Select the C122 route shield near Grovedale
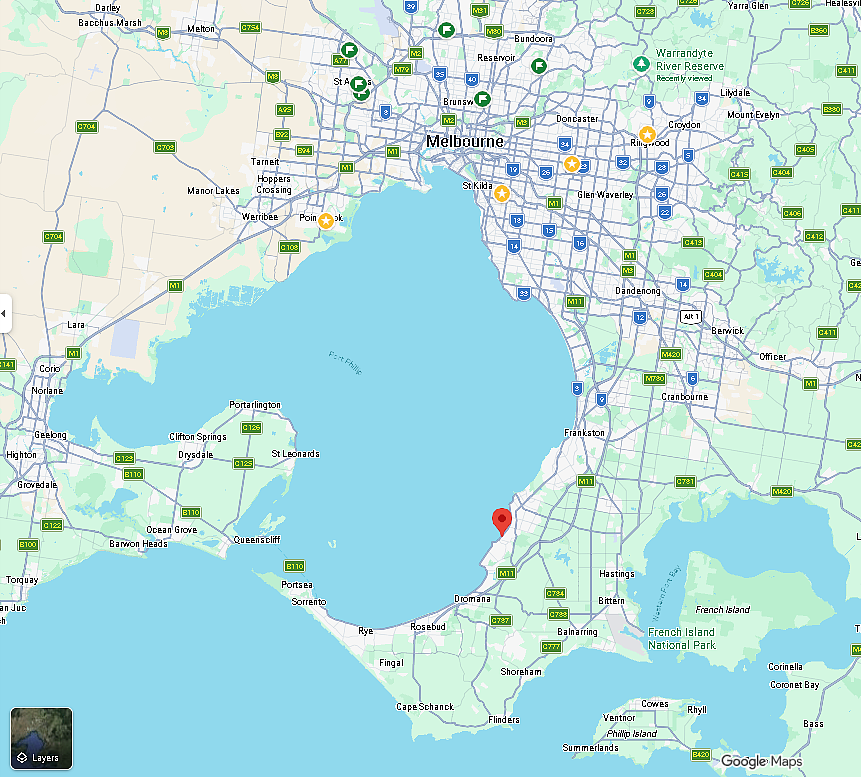The height and width of the screenshot is (777, 861). point(52,525)
